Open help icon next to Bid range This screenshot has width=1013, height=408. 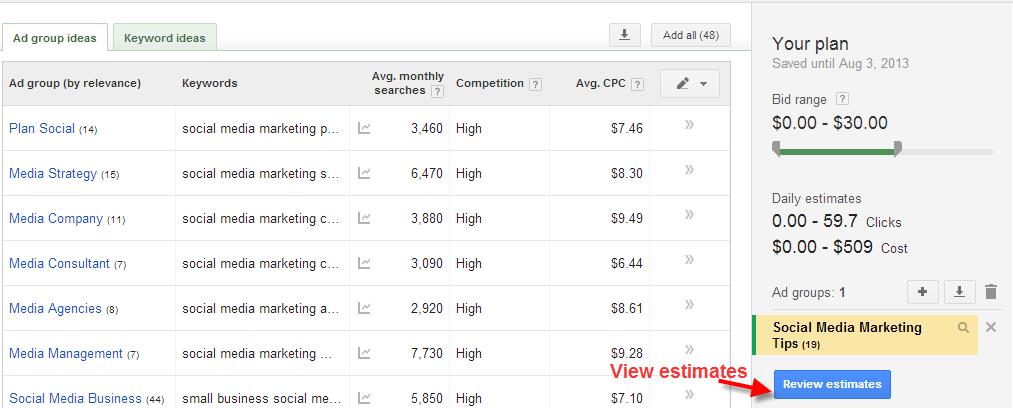pos(842,99)
